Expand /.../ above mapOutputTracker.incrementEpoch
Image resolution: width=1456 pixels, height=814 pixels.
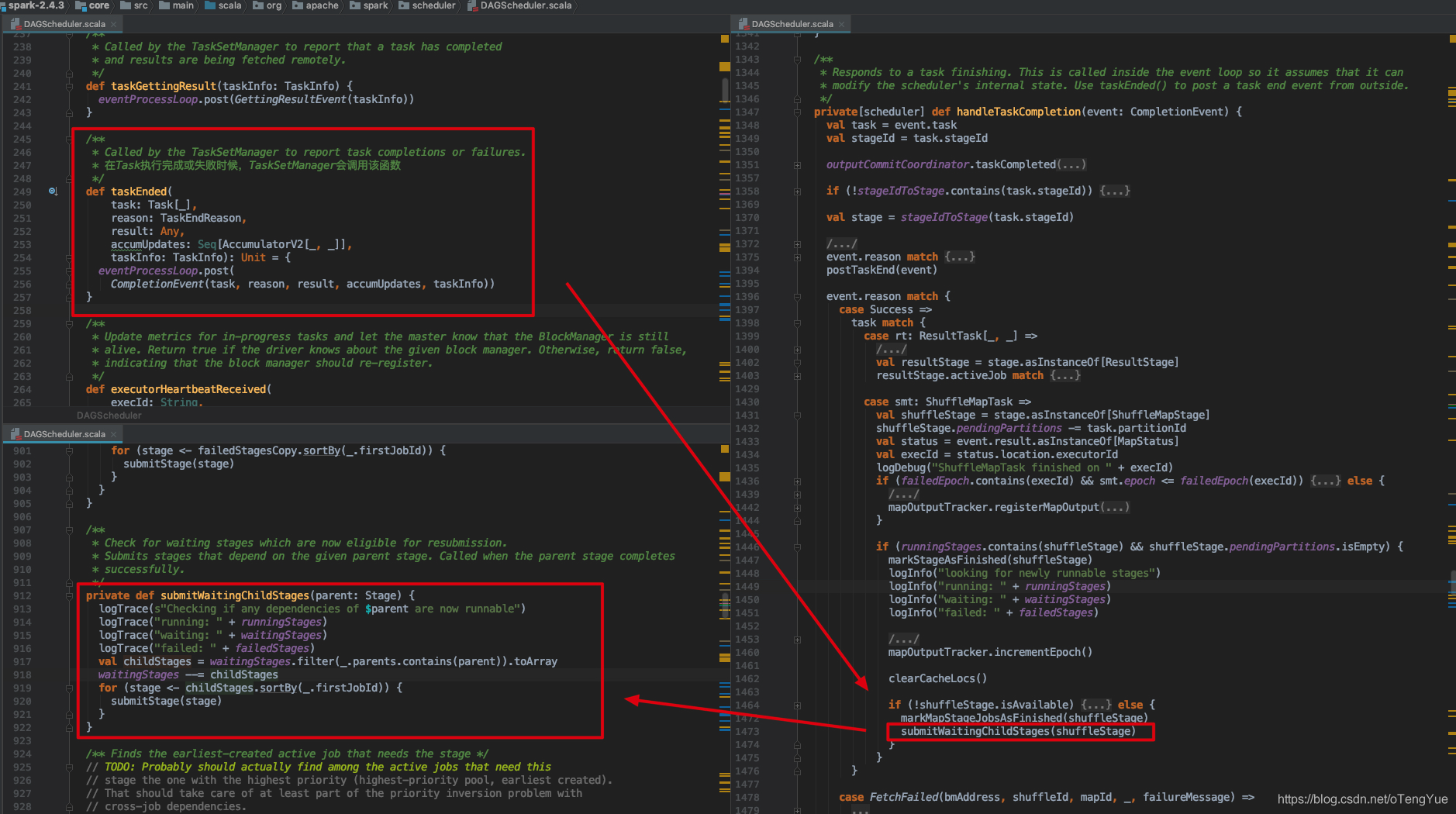click(904, 639)
